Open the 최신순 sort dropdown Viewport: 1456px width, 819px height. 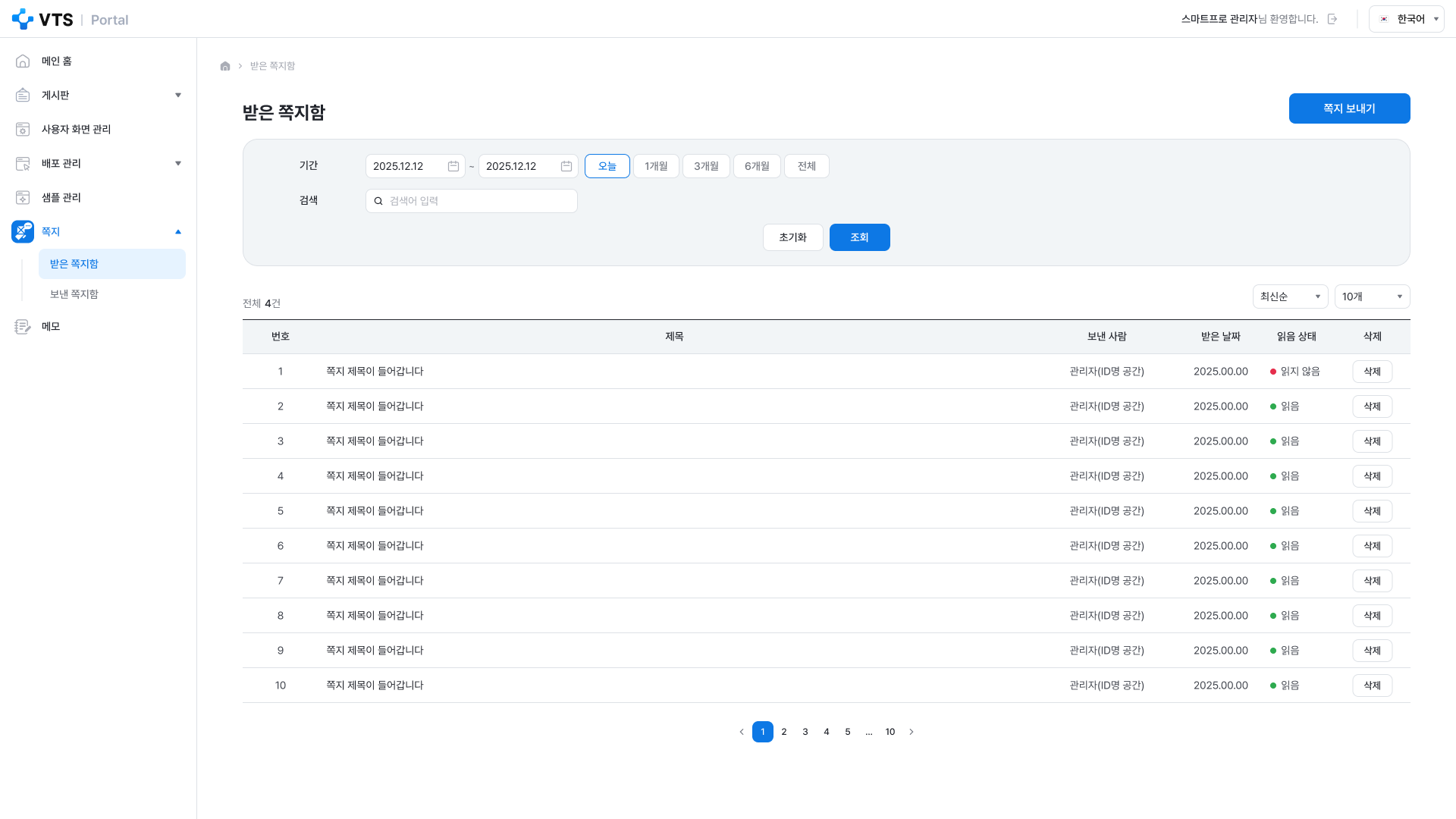pos(1291,297)
